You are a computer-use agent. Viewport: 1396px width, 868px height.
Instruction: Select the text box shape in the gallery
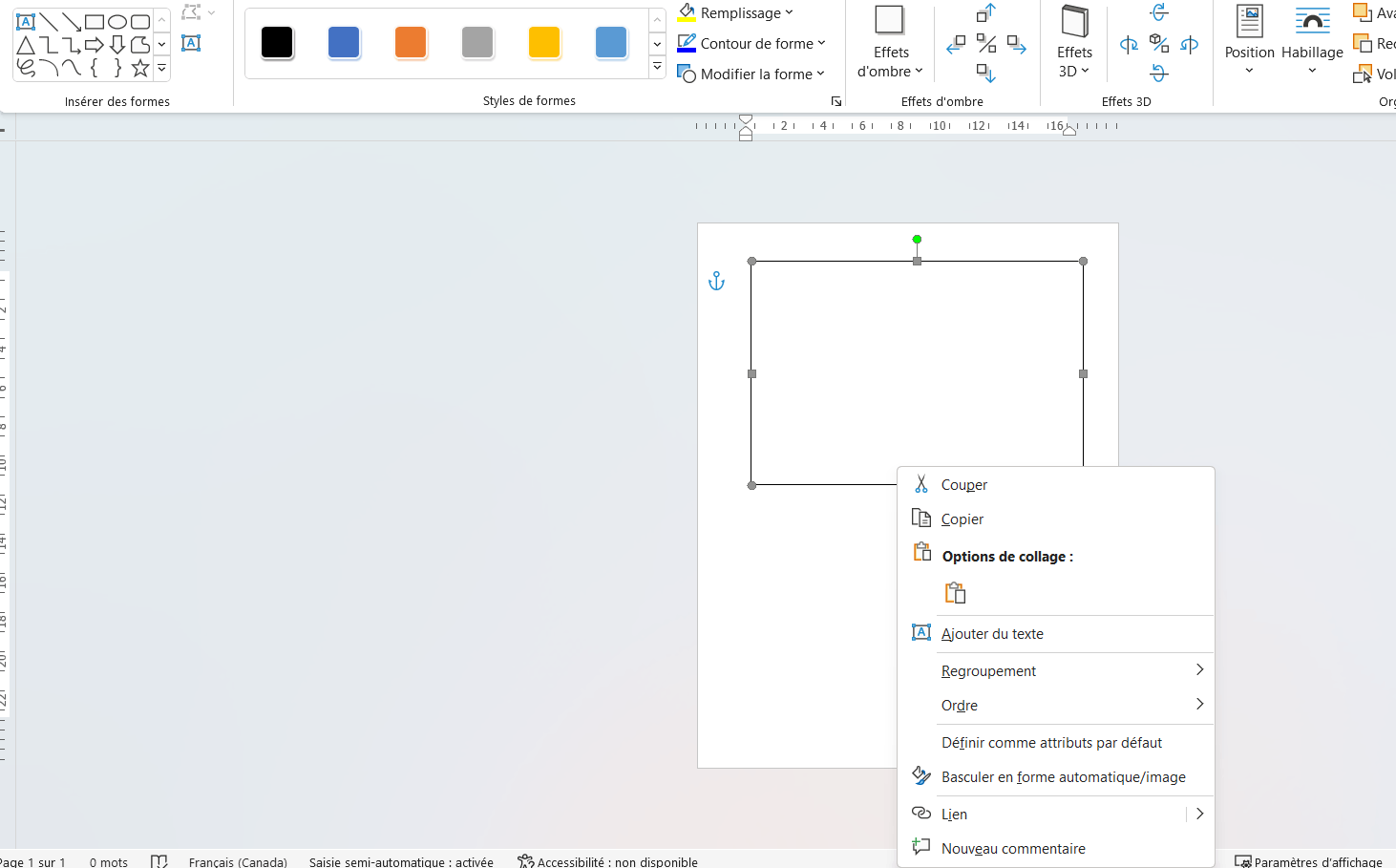tap(26, 21)
